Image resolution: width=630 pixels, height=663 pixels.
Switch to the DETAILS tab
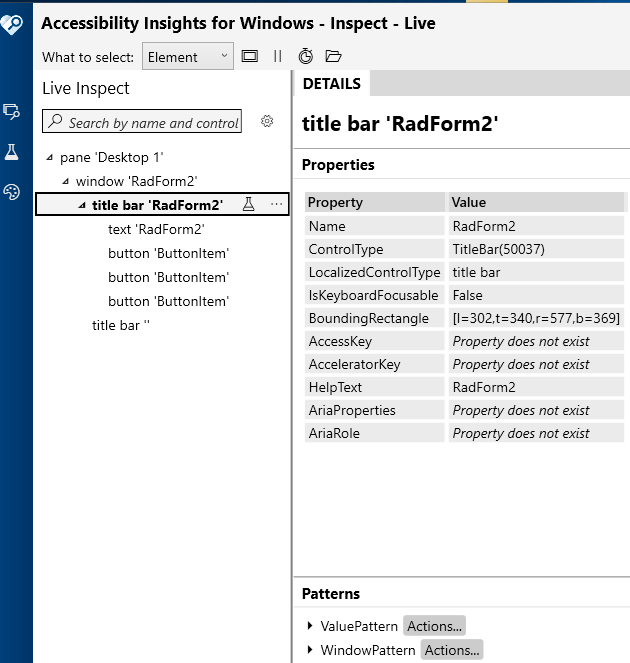[332, 84]
